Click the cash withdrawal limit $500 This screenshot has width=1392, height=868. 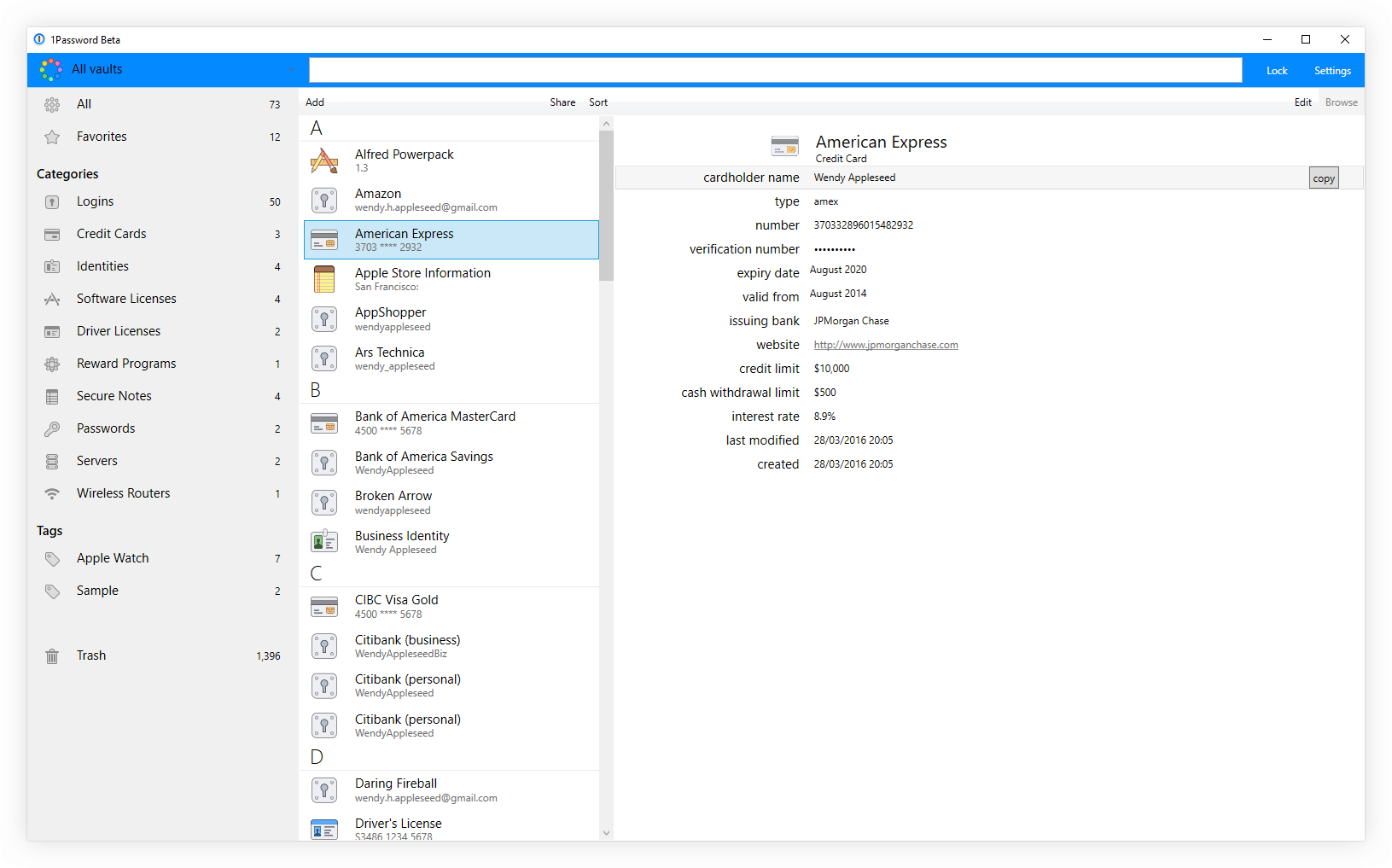coord(824,393)
